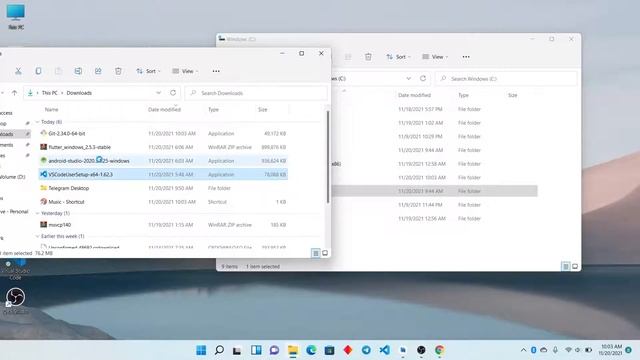Click Downloads in the address breadcrumb
Viewport: 640px width, 360px height.
pyautogui.click(x=79, y=93)
